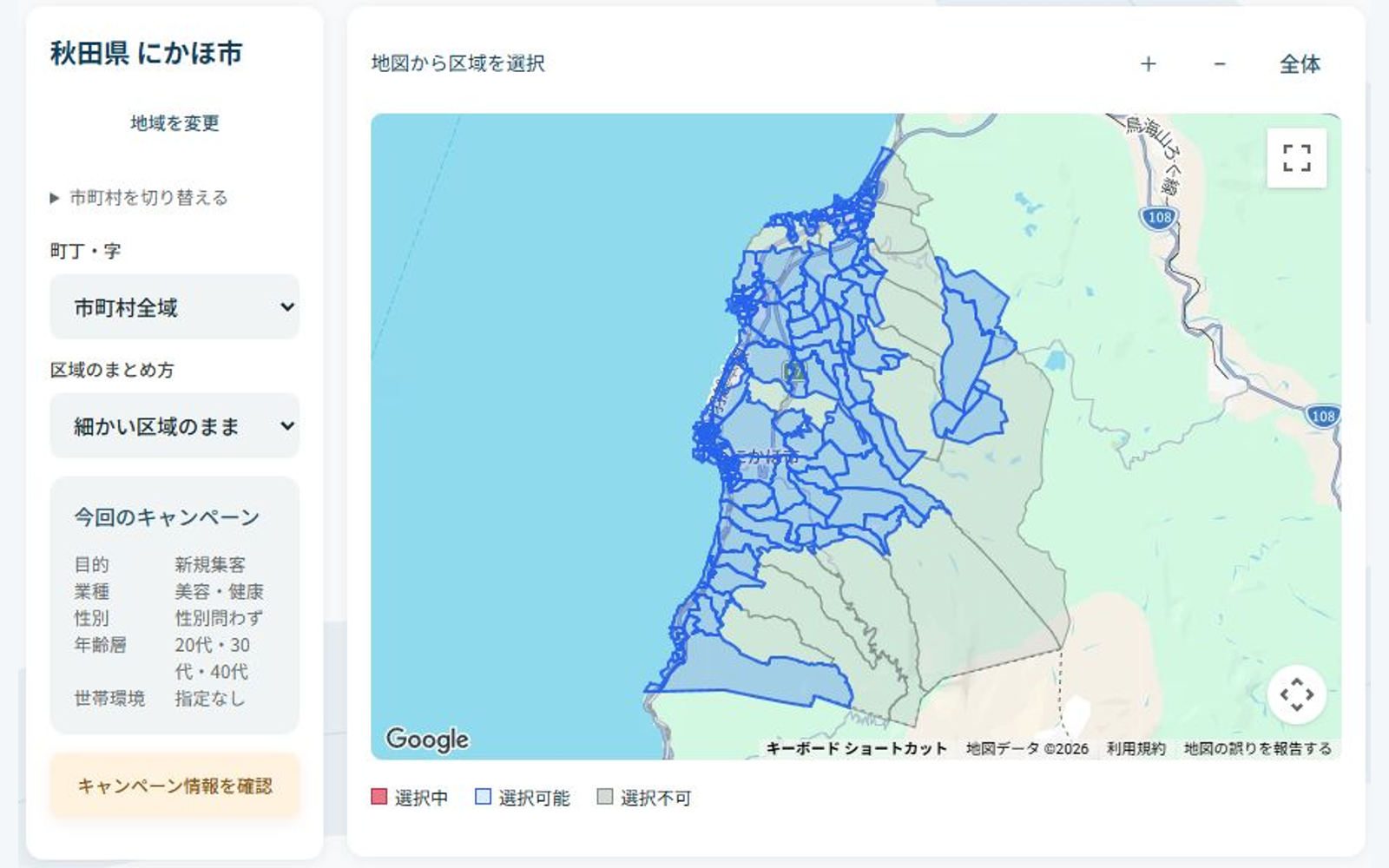Click キャンペーン情報を確認 button
The width and height of the screenshot is (1389, 868).
[x=174, y=786]
